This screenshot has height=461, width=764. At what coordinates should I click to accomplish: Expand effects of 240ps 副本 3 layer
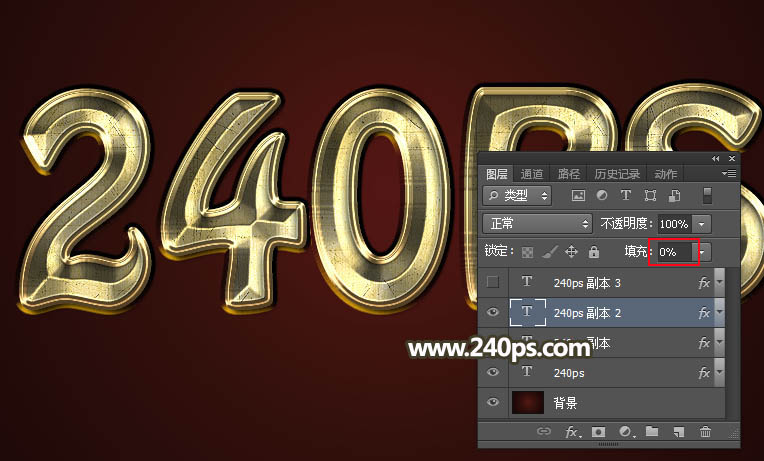(x=720, y=283)
